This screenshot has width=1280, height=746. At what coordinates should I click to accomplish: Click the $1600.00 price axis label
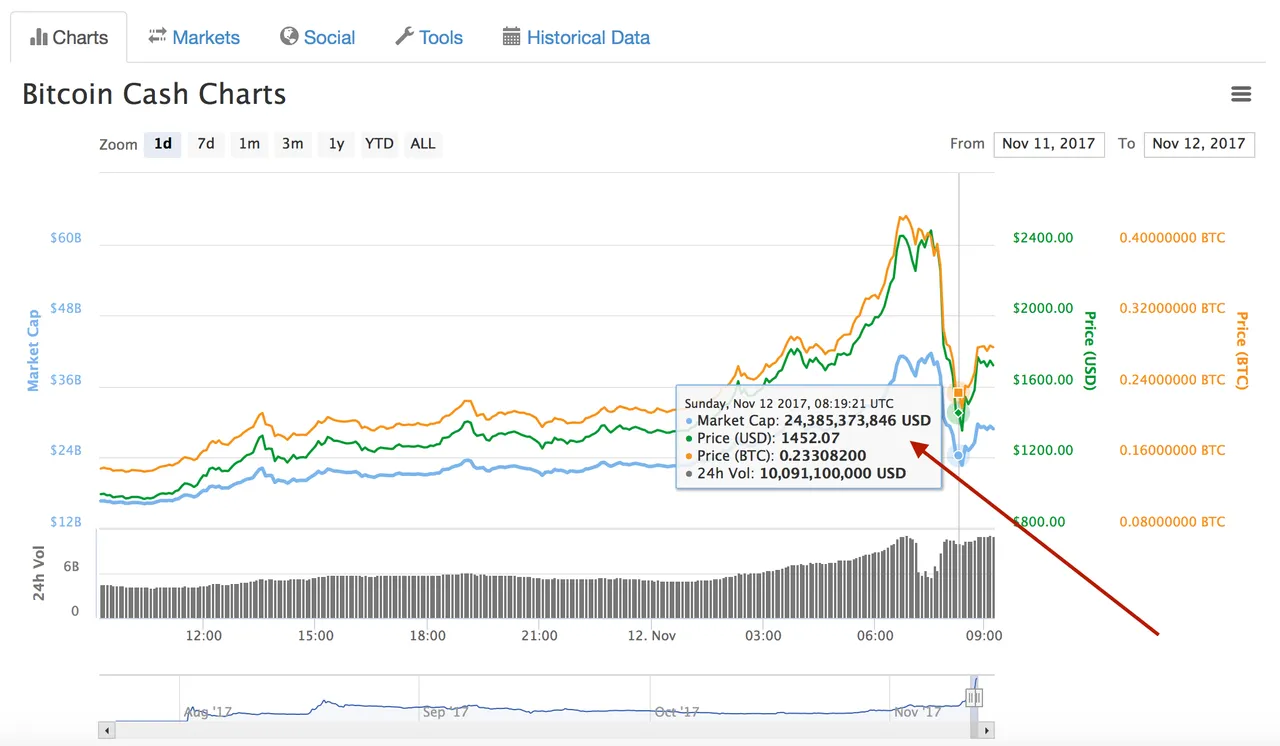(1043, 380)
